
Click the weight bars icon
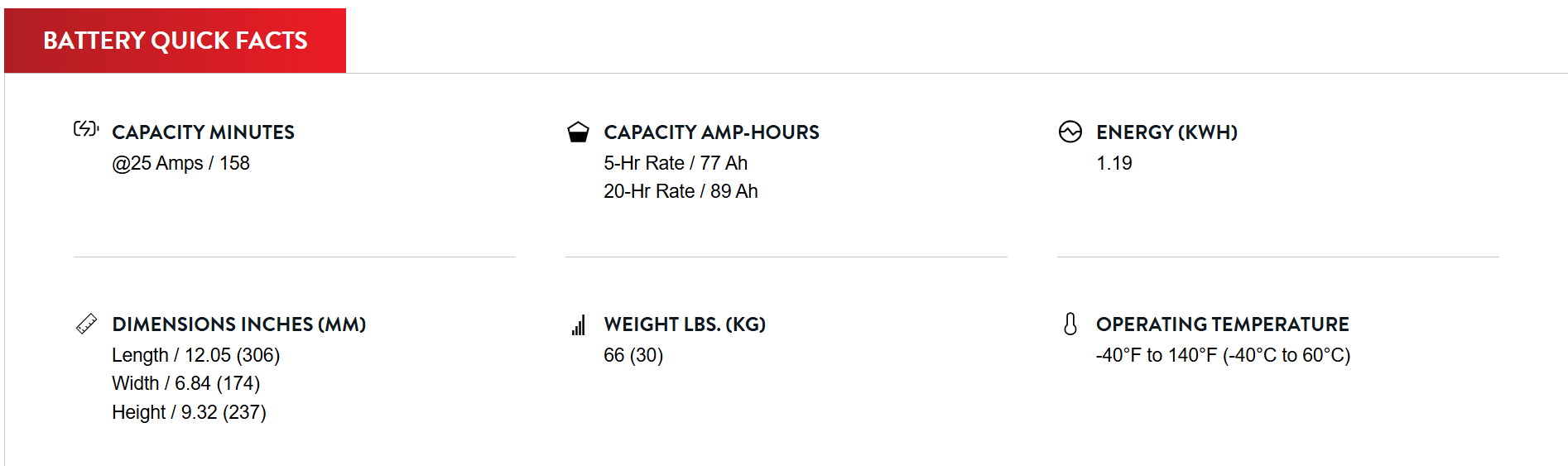click(579, 324)
